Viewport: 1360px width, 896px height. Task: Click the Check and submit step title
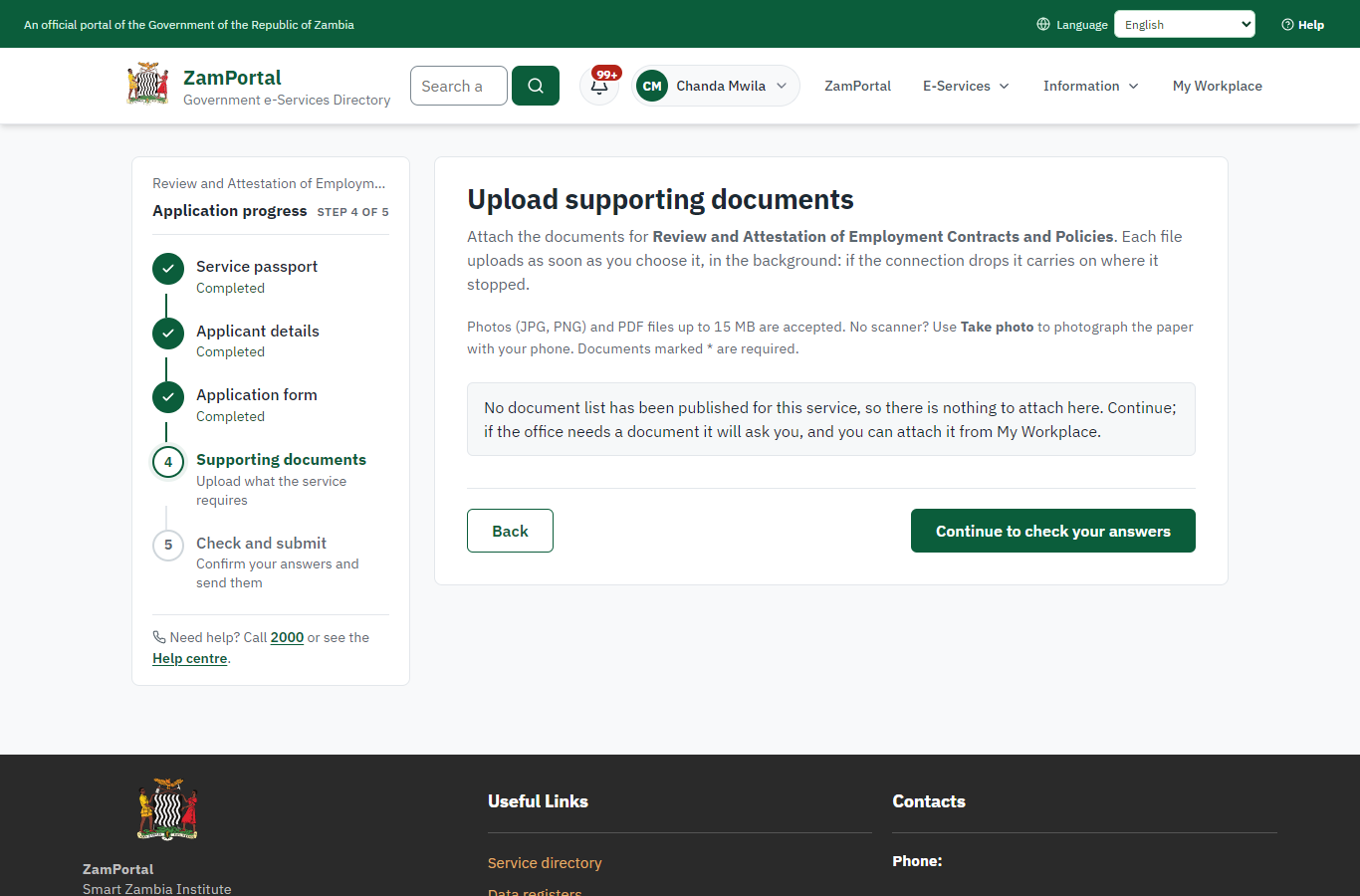pos(261,543)
